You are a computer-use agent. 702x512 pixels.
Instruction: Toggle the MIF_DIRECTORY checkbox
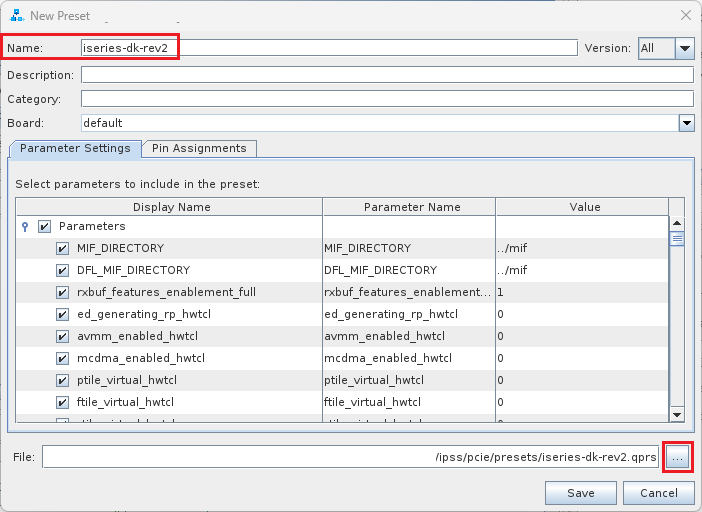click(62, 248)
